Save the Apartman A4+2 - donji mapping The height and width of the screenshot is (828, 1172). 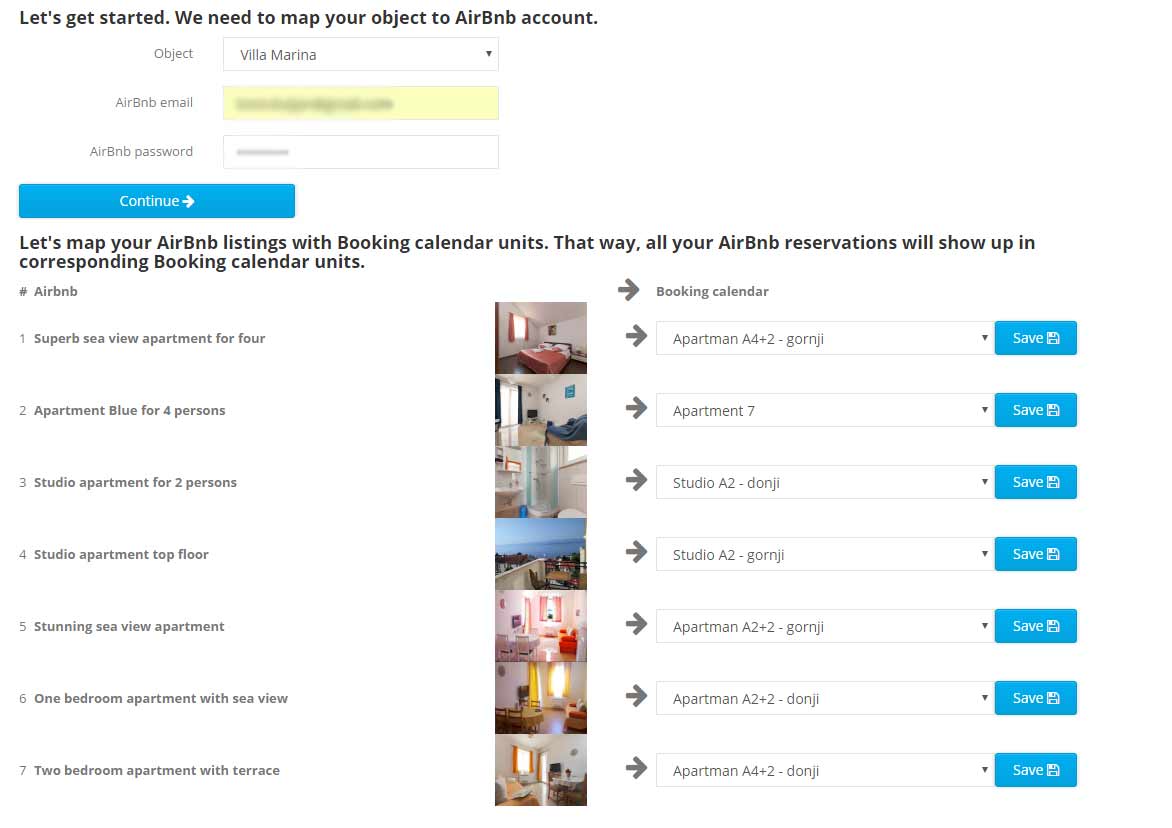(1035, 770)
